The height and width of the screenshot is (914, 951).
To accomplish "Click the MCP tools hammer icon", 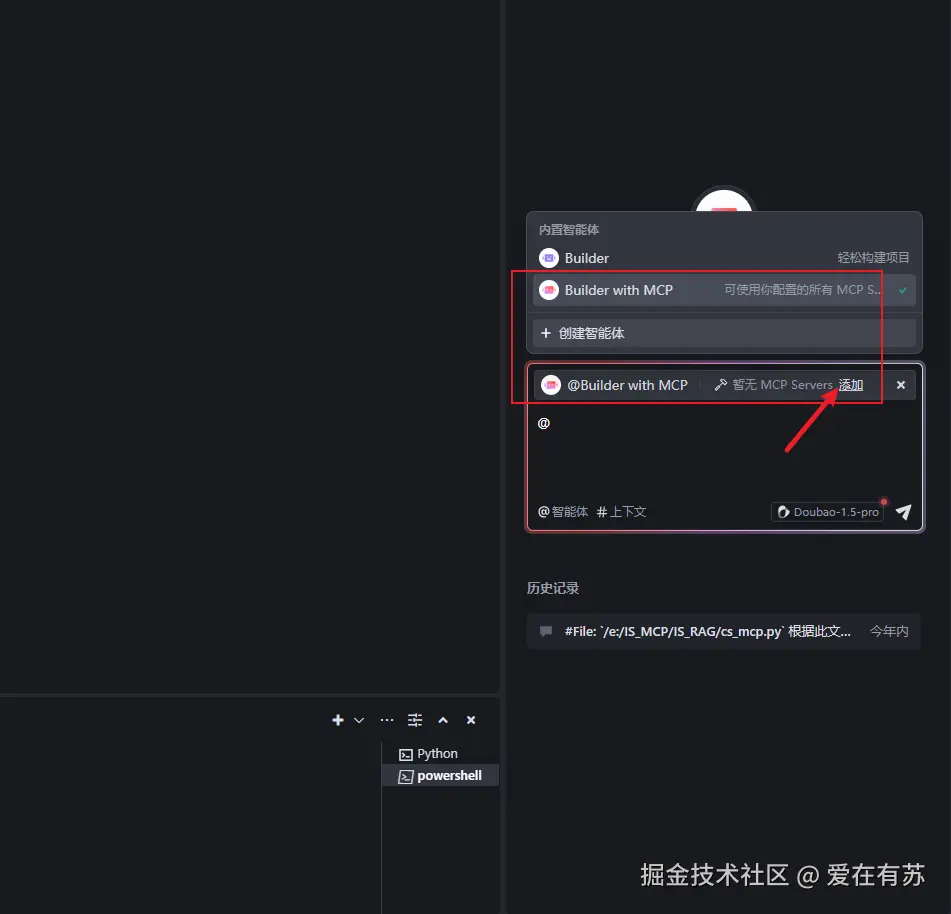I will click(720, 385).
